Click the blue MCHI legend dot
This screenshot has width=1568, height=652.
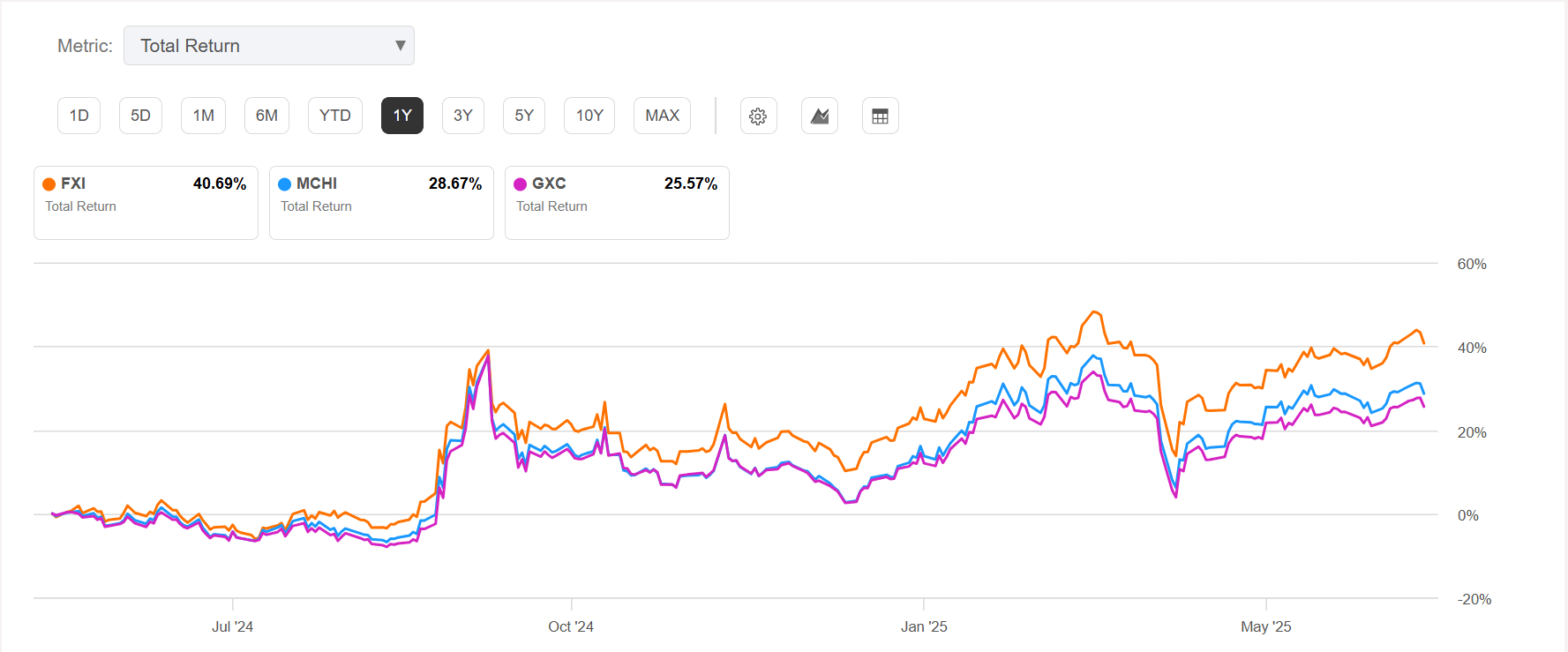[285, 184]
